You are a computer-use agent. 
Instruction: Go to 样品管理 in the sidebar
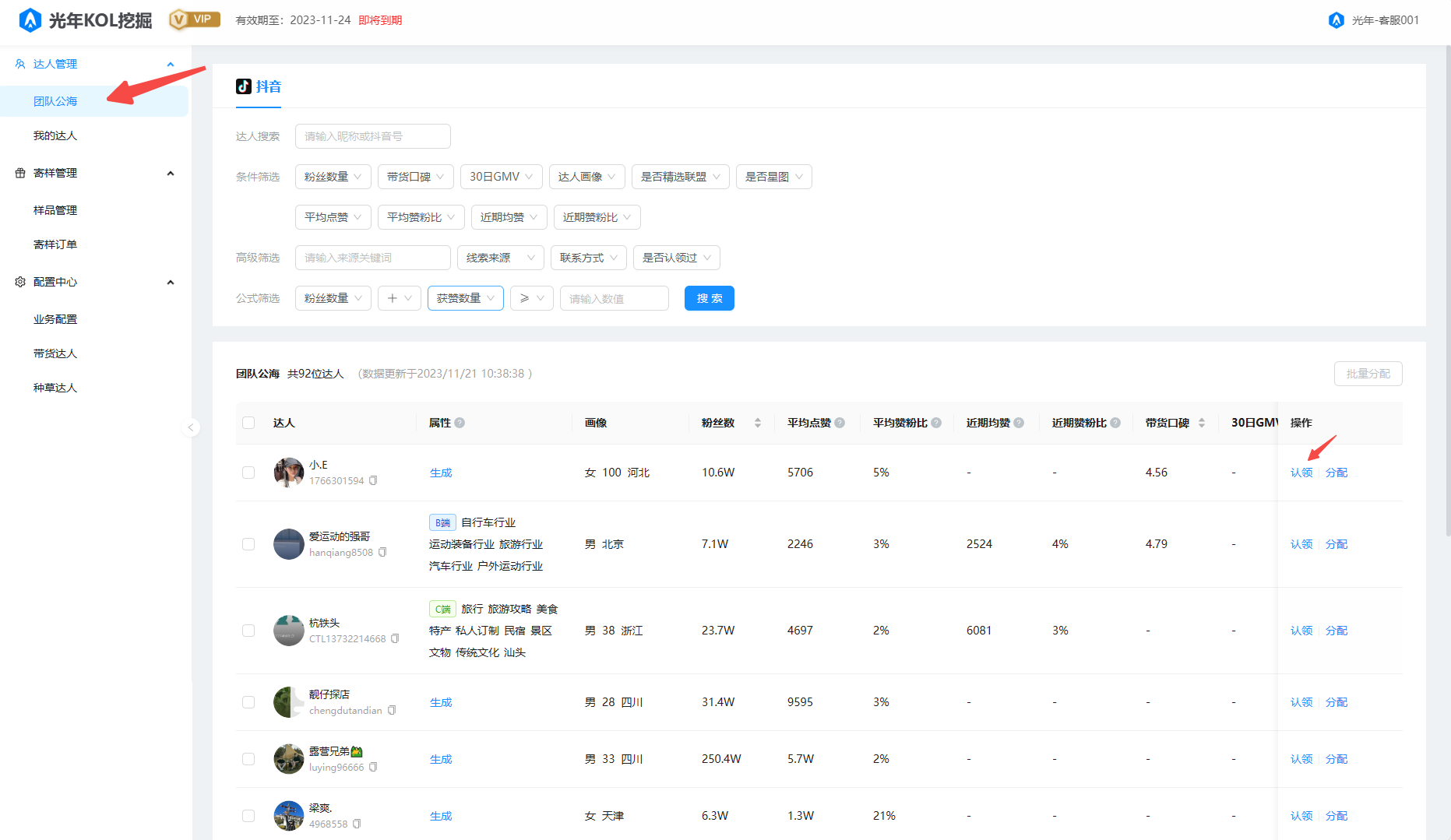55,210
